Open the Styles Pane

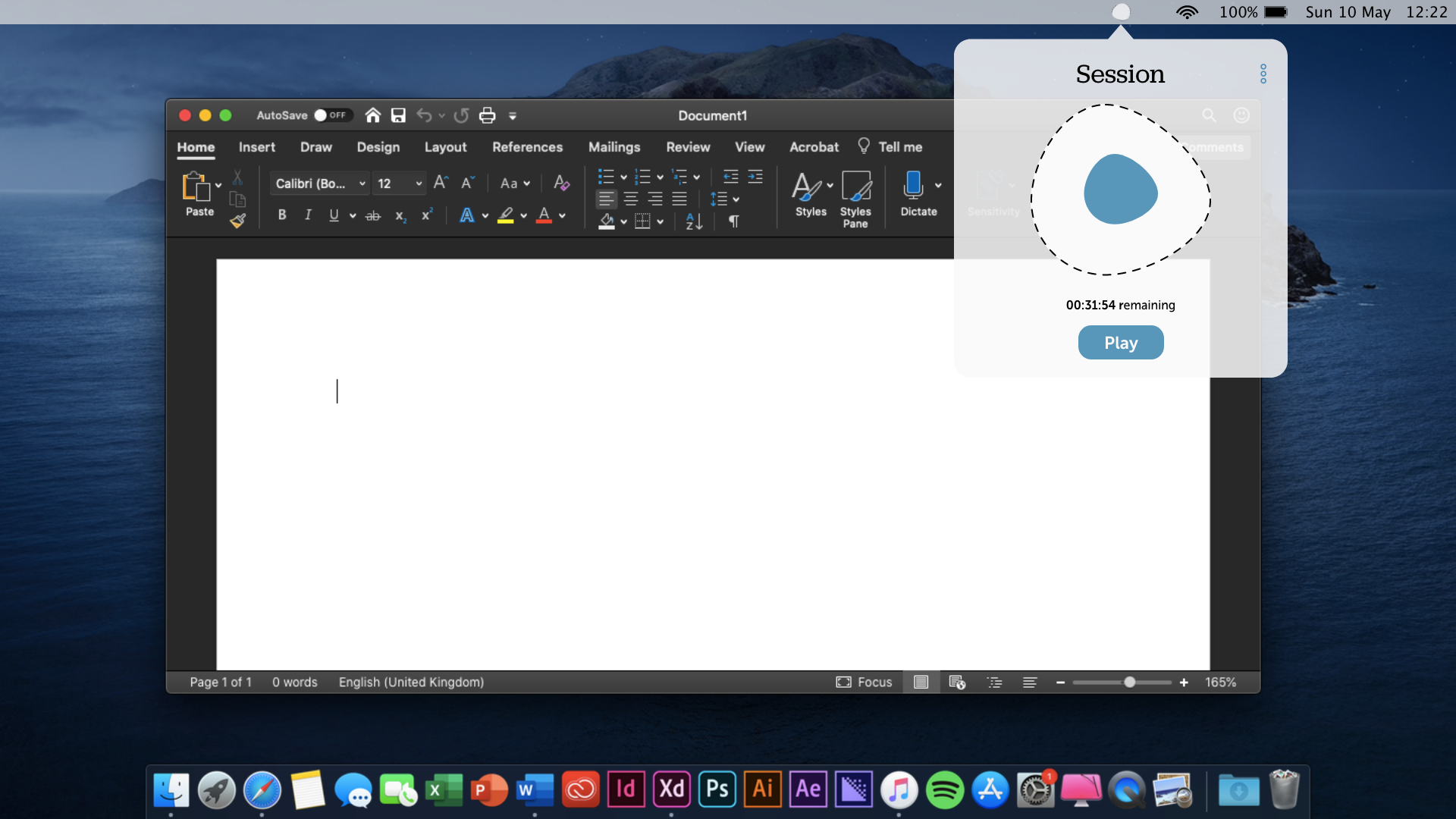click(x=855, y=199)
